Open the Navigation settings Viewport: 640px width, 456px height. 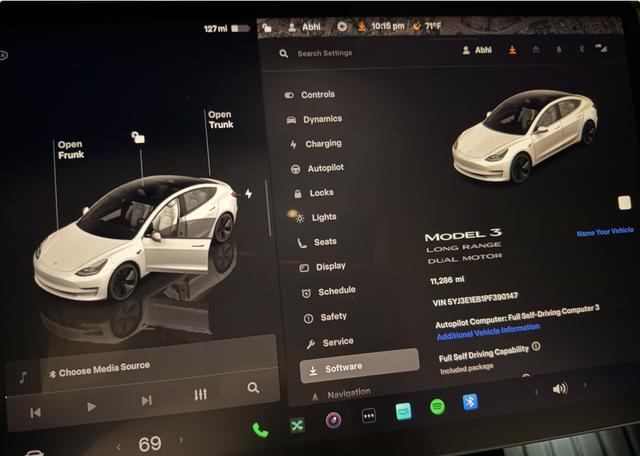pos(341,394)
